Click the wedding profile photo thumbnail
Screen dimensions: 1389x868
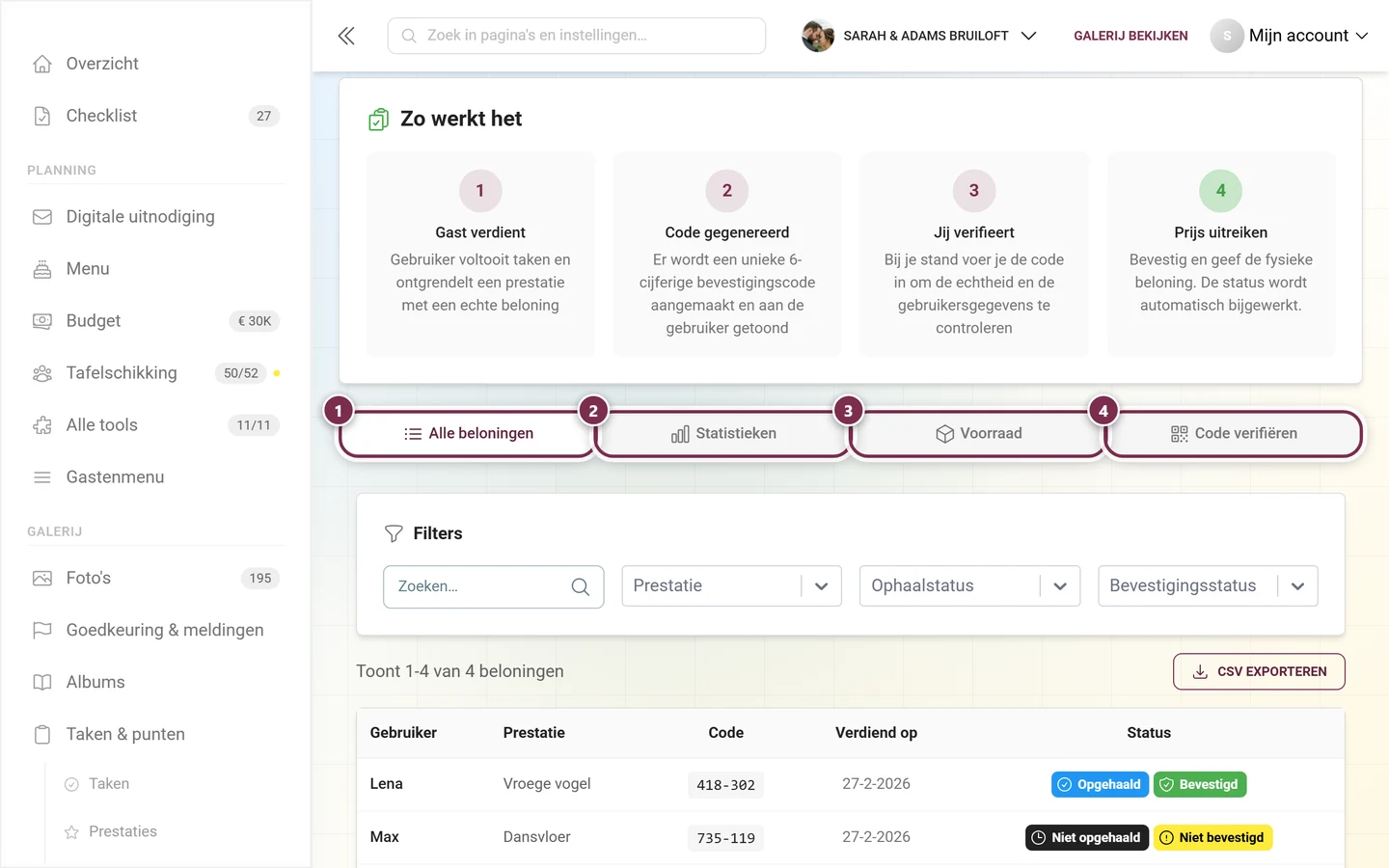tap(818, 36)
